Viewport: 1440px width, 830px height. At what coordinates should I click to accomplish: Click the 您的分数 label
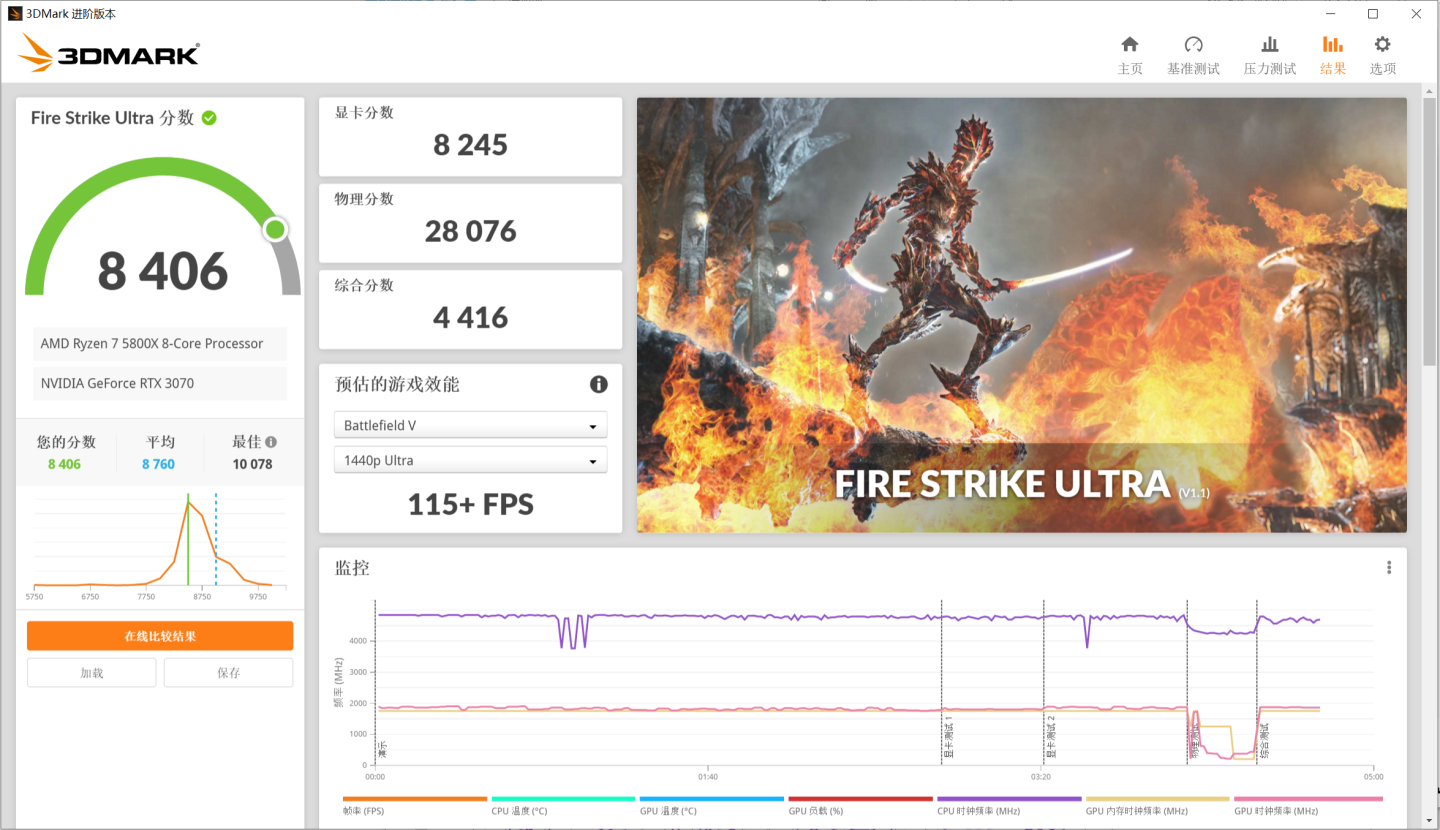tap(66, 442)
